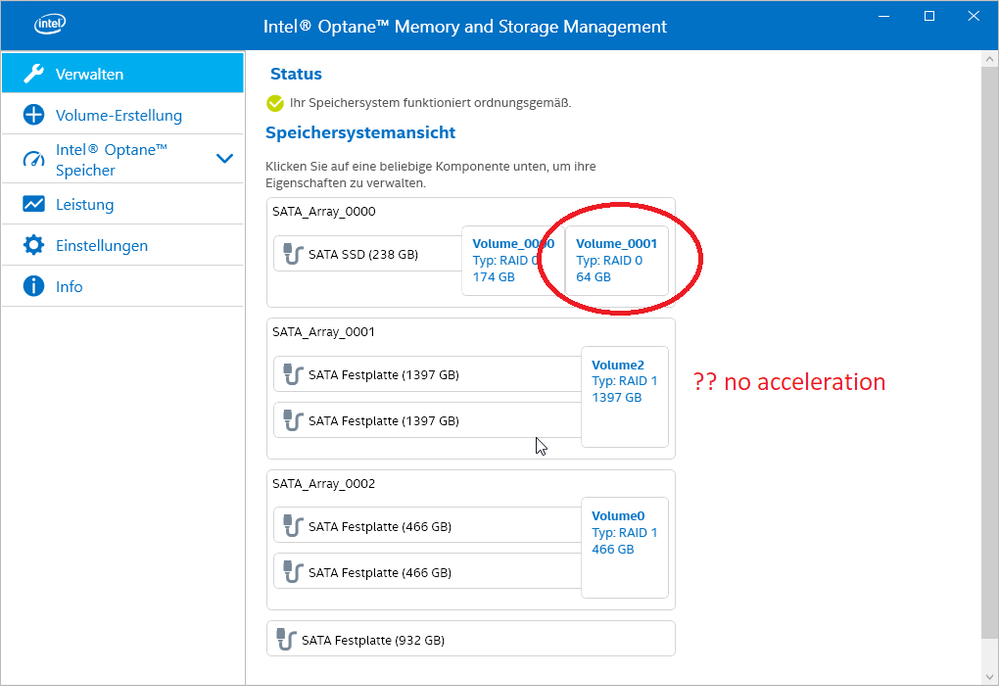Click the plus icon for Volume-Erstellung
Image resolution: width=999 pixels, height=686 pixels.
[x=34, y=115]
